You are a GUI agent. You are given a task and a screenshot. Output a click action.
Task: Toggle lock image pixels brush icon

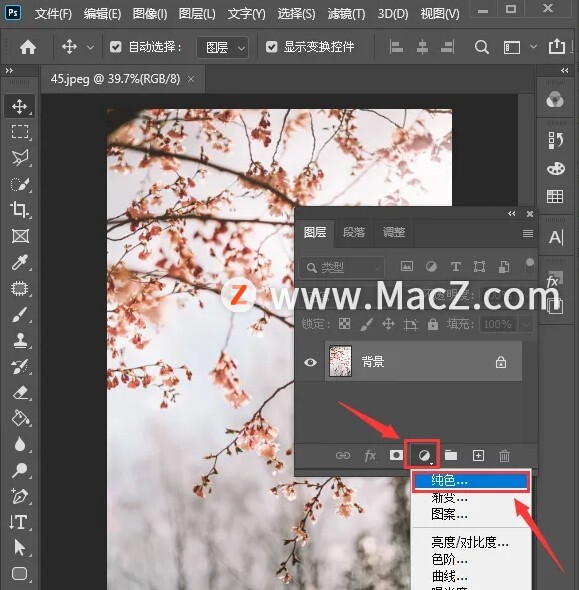point(367,324)
